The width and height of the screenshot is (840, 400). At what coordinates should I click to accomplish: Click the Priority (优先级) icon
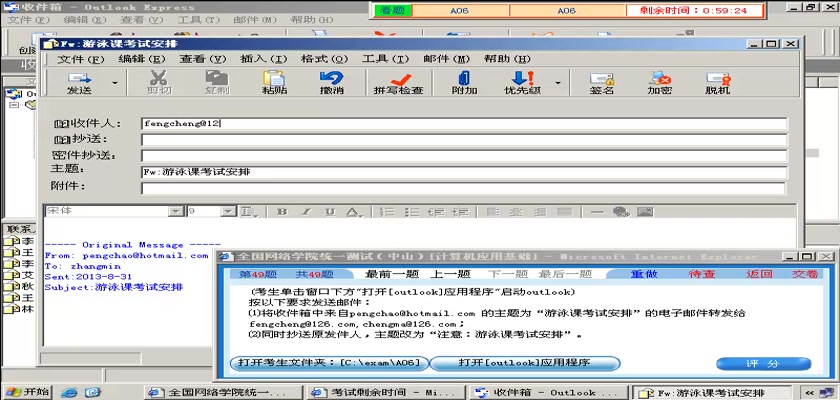tap(522, 83)
